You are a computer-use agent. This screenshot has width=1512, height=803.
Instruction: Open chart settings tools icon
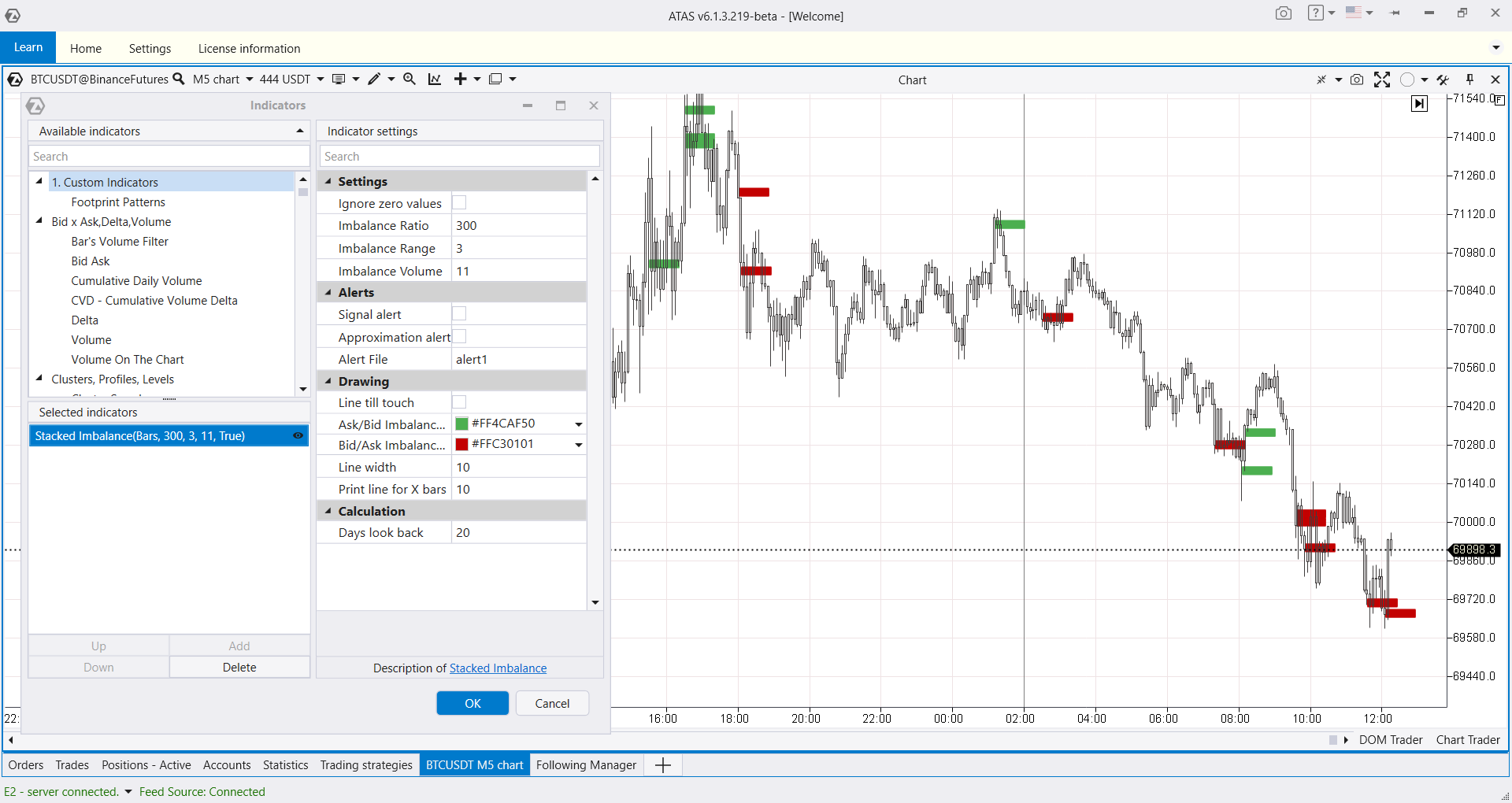click(1443, 80)
